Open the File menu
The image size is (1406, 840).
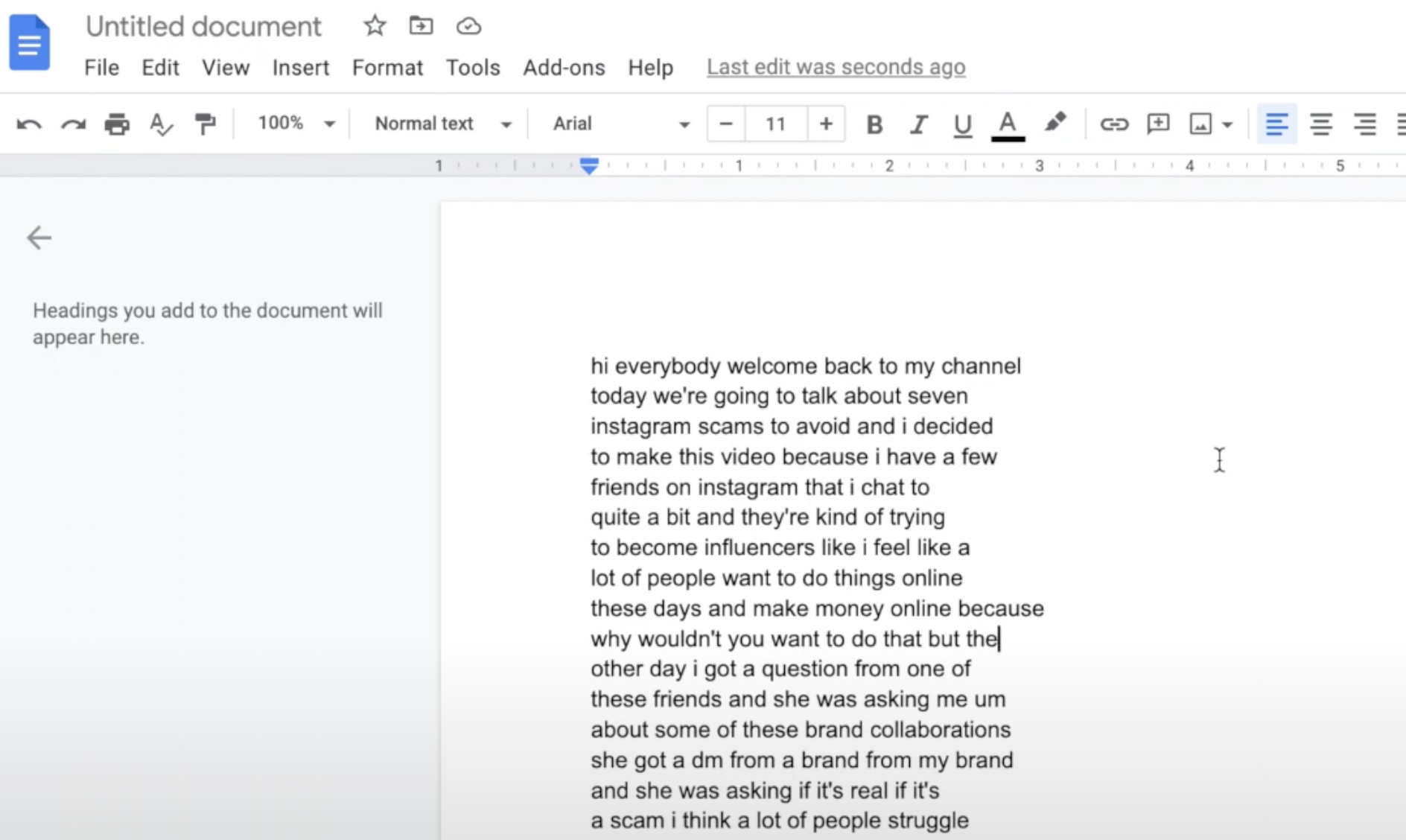(101, 68)
